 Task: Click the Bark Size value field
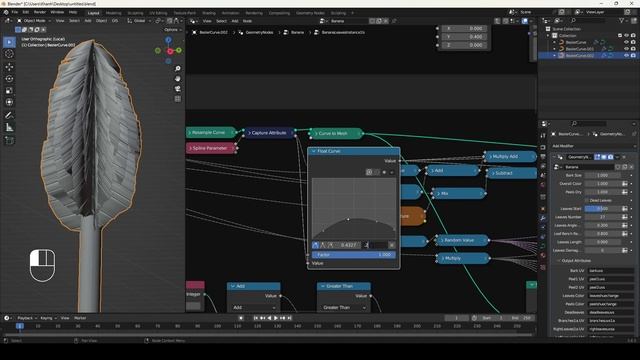pos(602,175)
